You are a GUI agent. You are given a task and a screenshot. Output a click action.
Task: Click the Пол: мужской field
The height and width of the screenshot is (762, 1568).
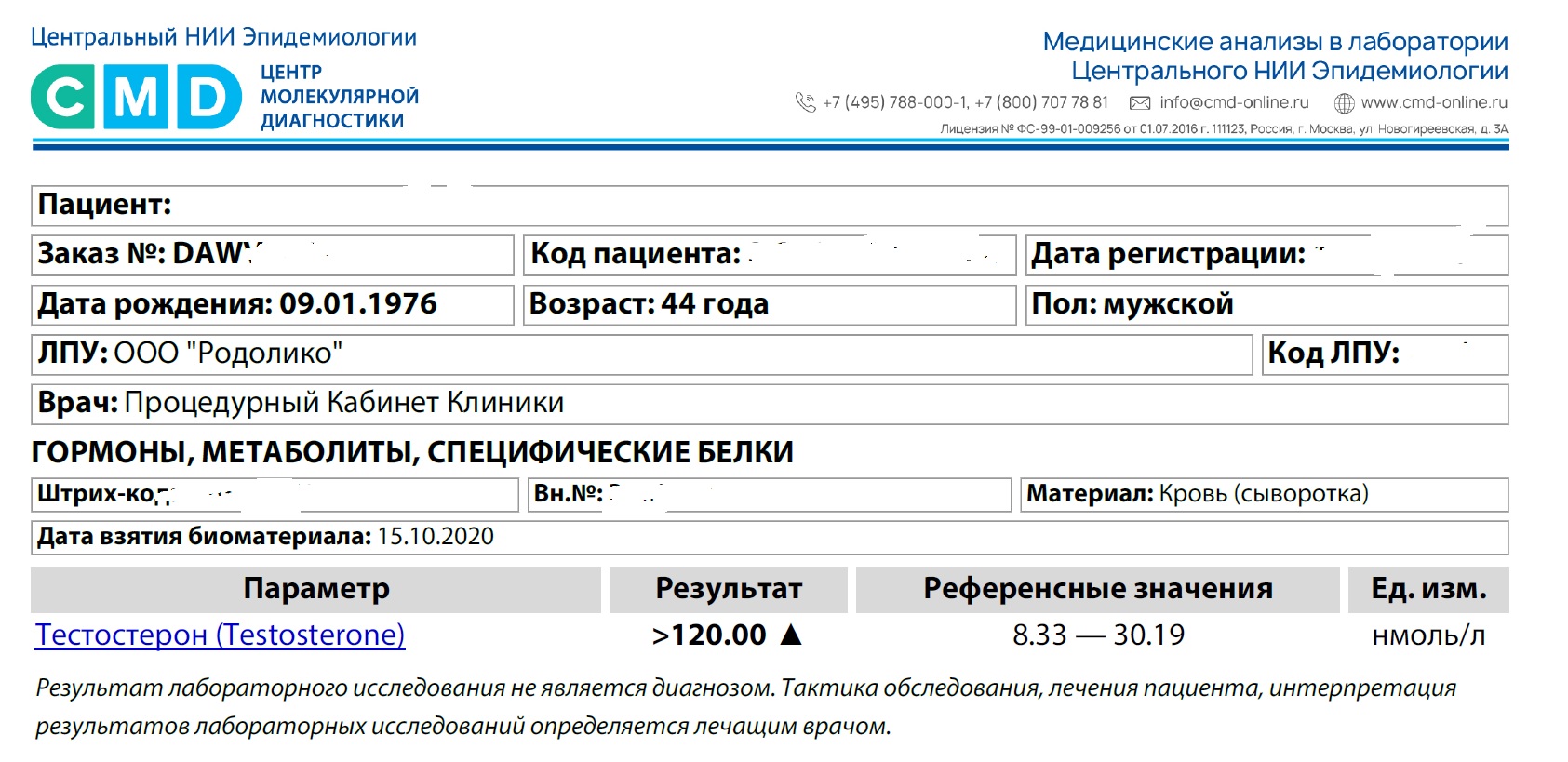(x=1266, y=304)
